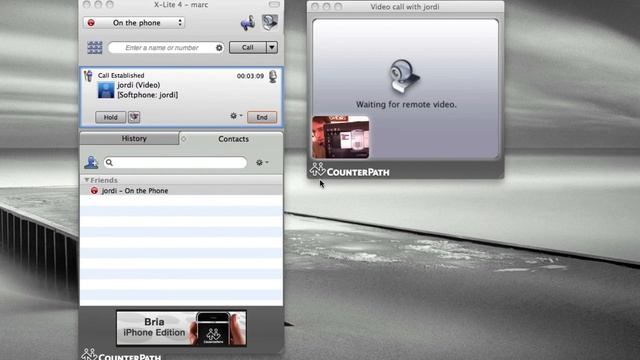Click jordi's blue avatar in the call panel
The image size is (640, 360).
(106, 90)
